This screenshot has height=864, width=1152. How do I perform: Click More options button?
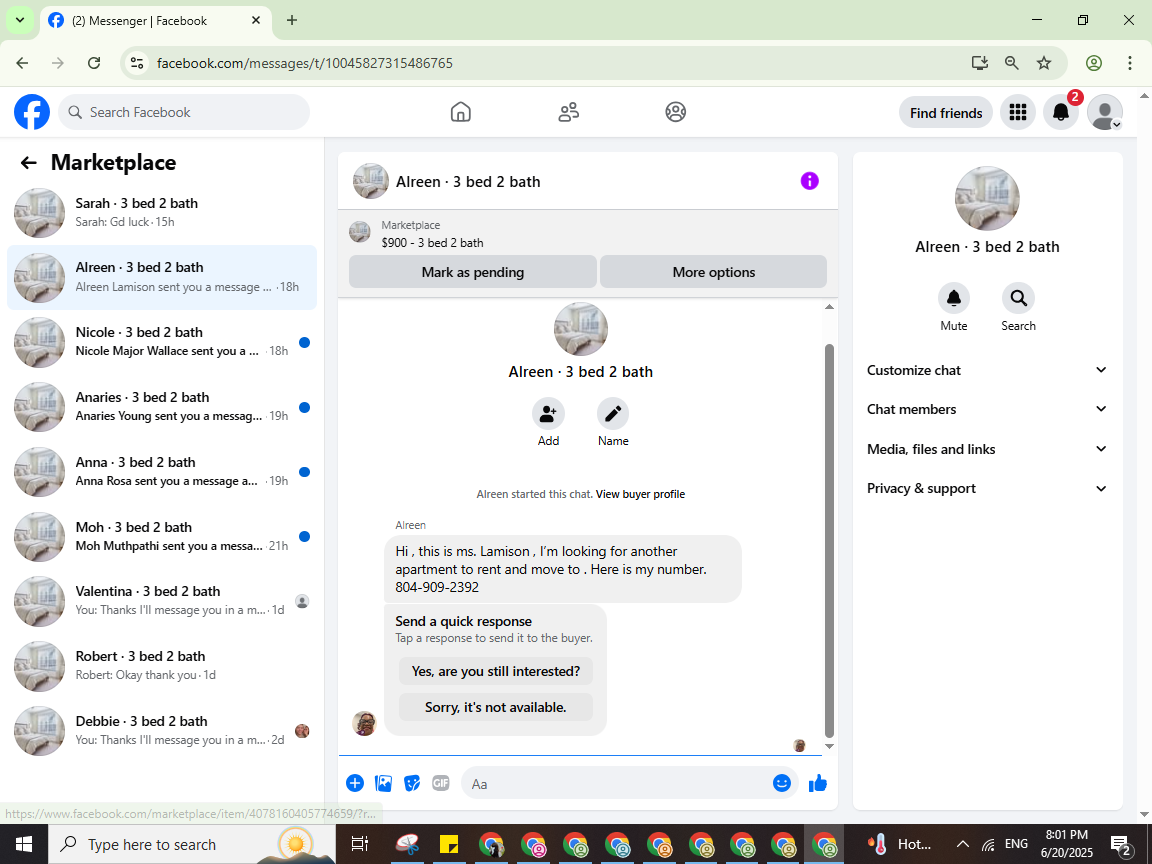713,272
